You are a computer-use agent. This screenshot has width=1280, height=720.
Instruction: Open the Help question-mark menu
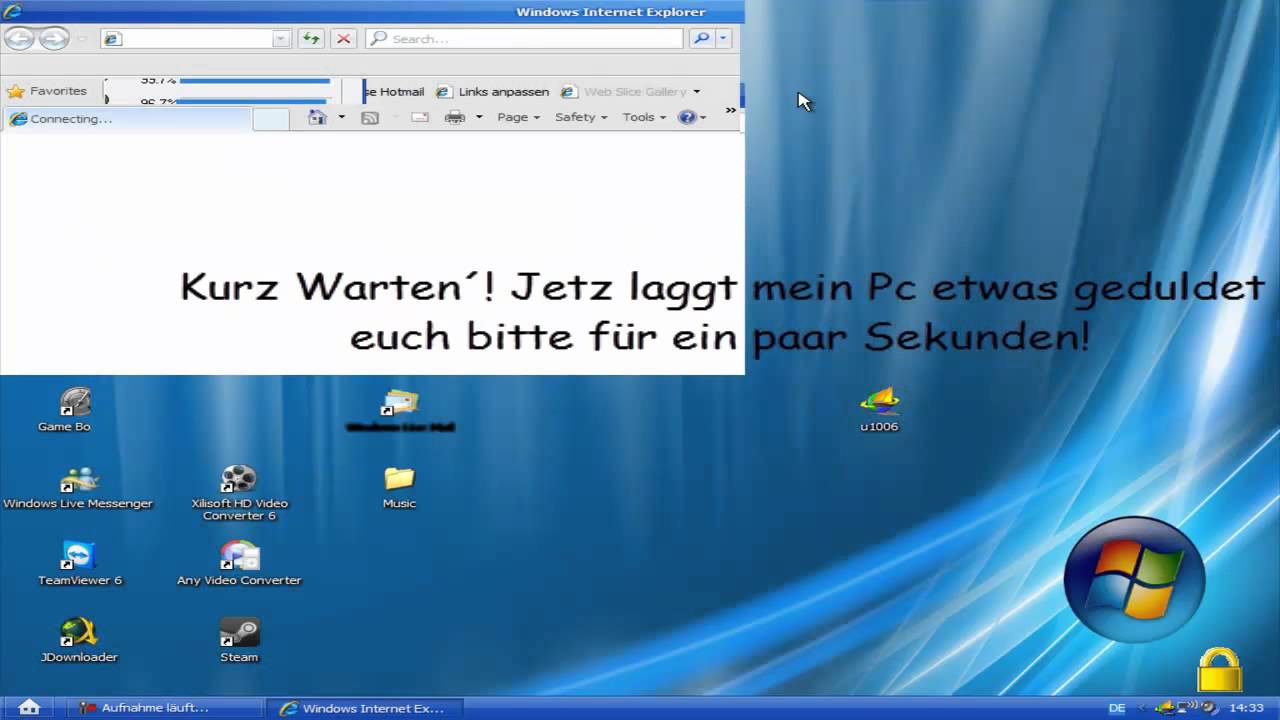click(x=691, y=117)
